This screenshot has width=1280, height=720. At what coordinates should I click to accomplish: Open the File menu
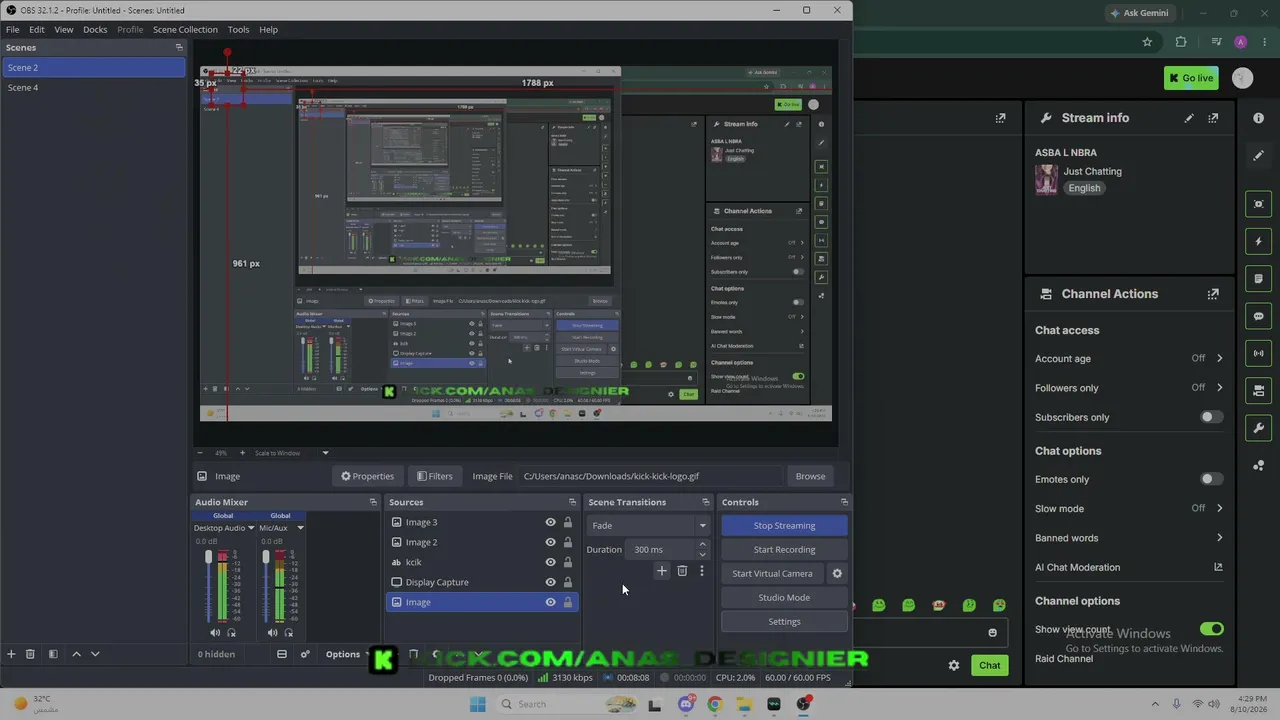pos(12,29)
